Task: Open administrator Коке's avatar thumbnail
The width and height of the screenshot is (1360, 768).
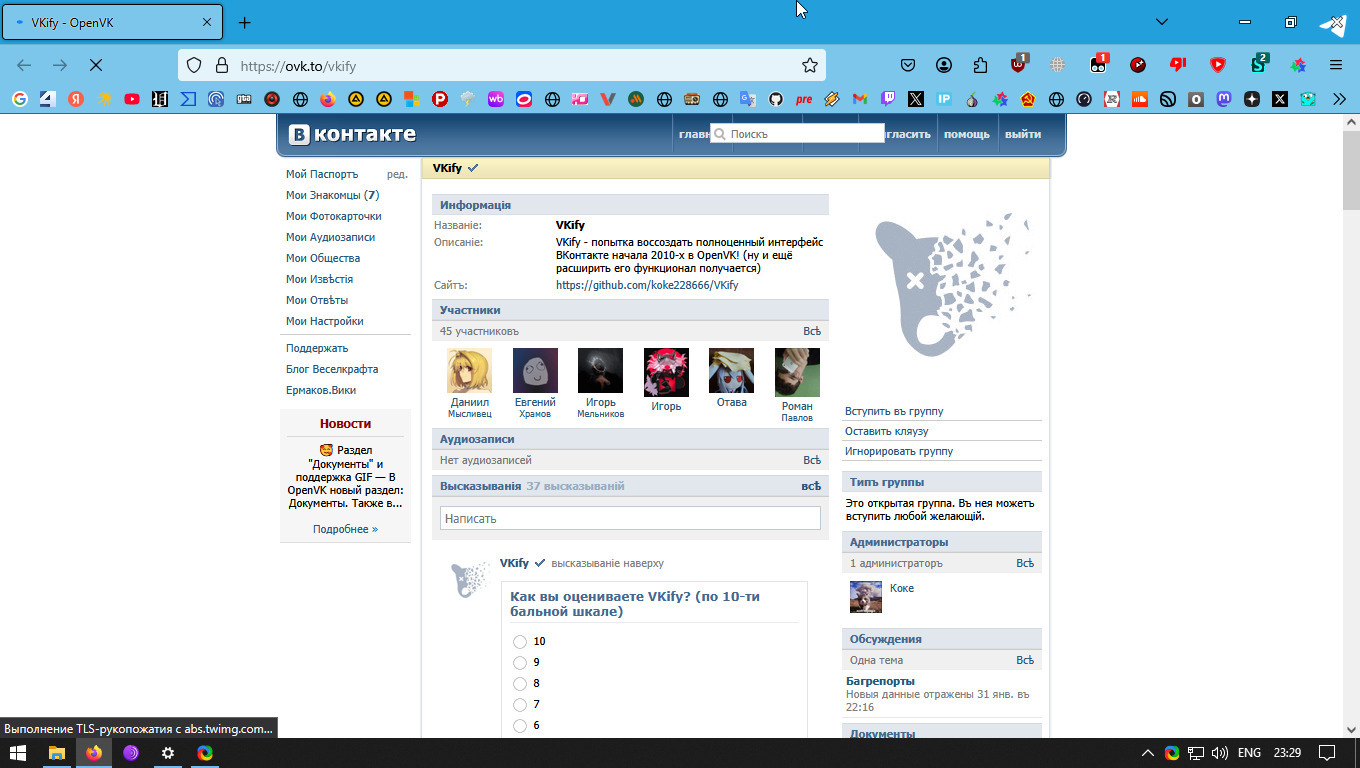Action: 866,597
